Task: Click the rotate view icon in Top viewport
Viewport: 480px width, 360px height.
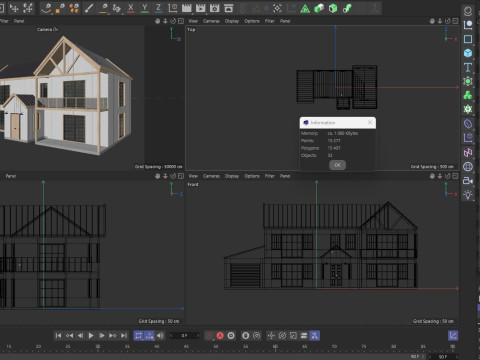Action: (448, 21)
